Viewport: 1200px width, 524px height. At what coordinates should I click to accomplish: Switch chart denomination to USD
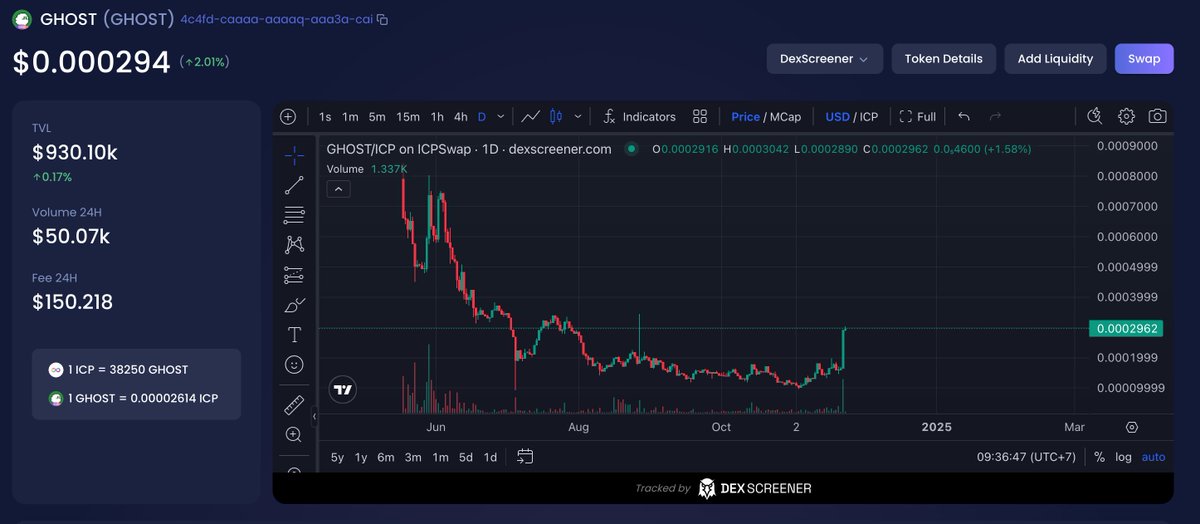coord(837,117)
